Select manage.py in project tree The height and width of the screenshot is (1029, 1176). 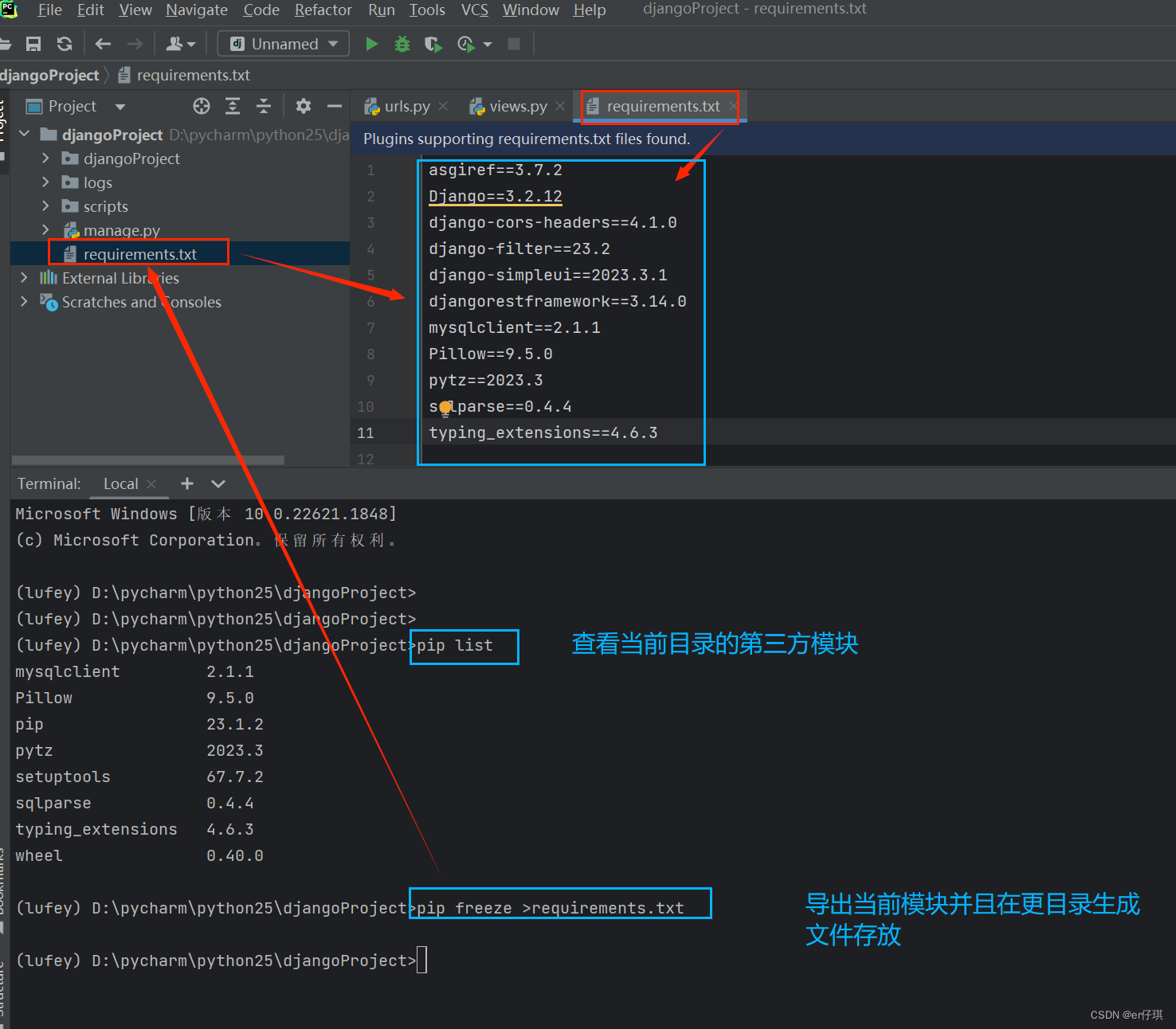click(x=121, y=230)
